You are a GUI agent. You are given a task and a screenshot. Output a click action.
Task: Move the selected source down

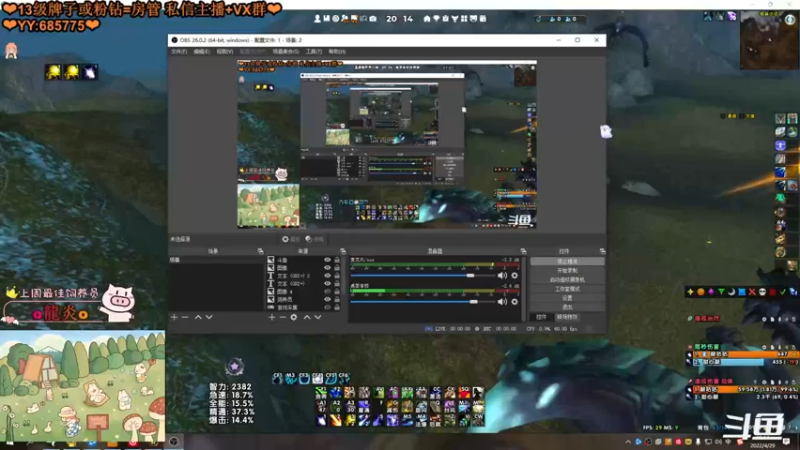coord(318,317)
